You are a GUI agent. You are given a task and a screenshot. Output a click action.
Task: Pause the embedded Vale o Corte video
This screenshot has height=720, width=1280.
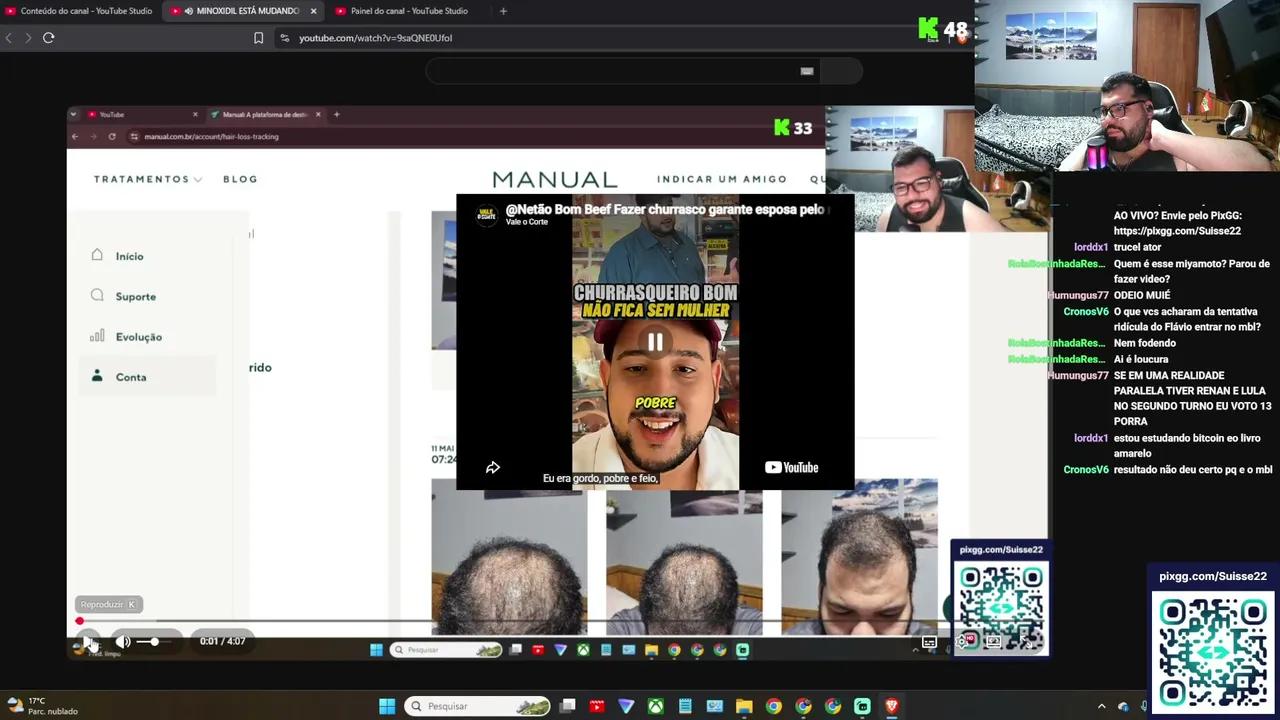(x=655, y=342)
